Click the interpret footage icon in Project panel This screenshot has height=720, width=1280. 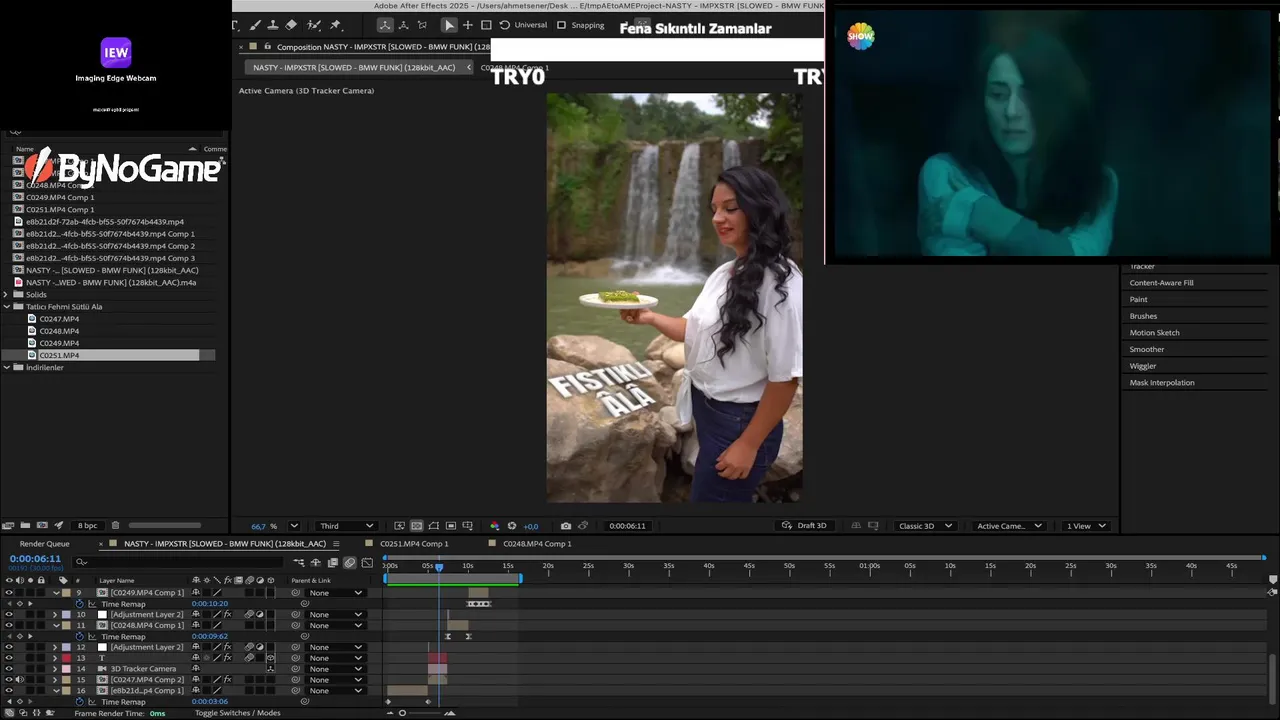pyautogui.click(x=8, y=526)
